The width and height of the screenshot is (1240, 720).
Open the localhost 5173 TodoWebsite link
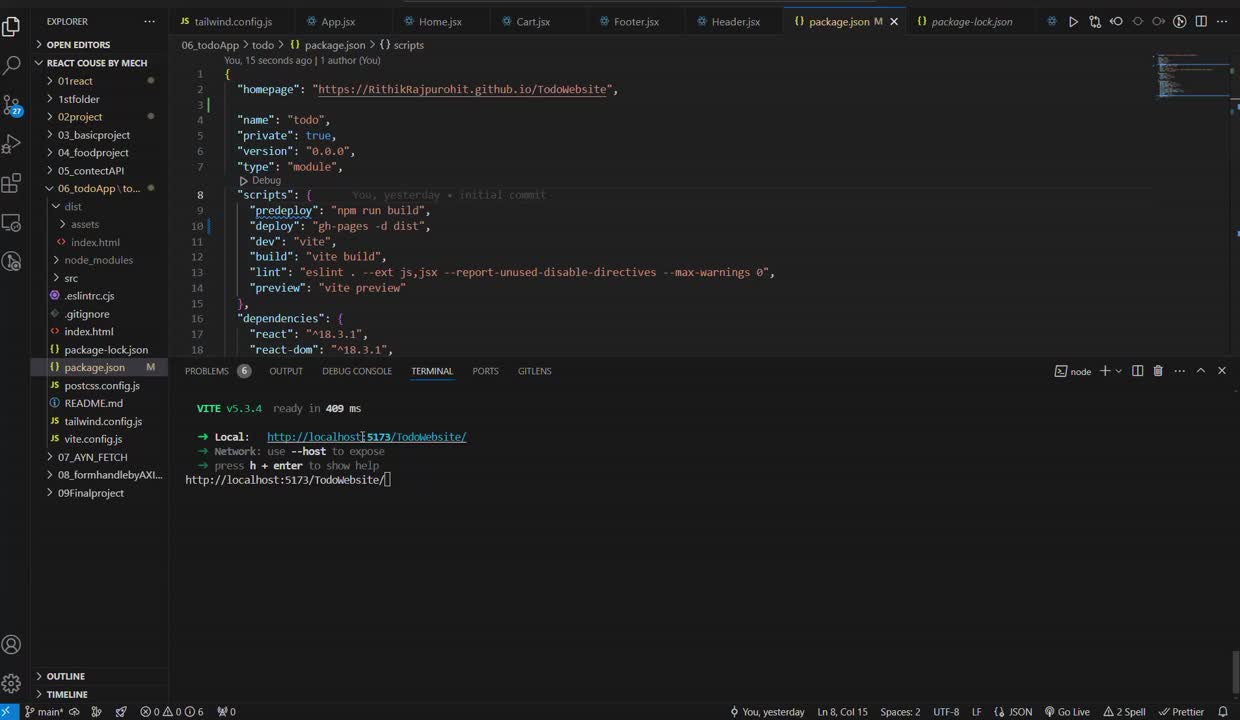366,437
